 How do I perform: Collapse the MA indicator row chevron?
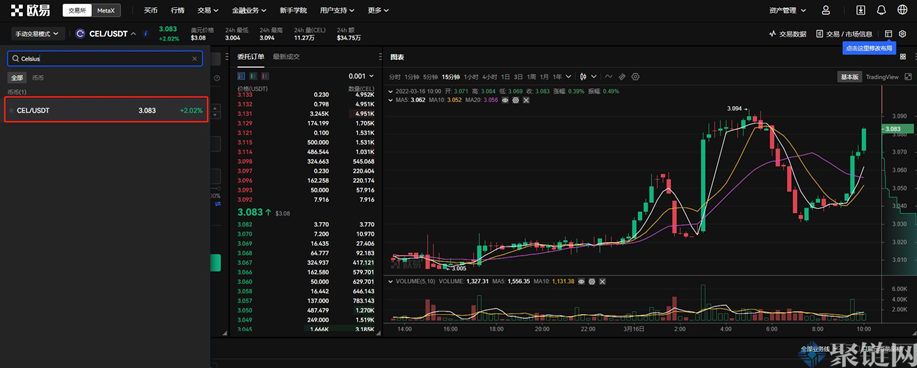(392, 100)
